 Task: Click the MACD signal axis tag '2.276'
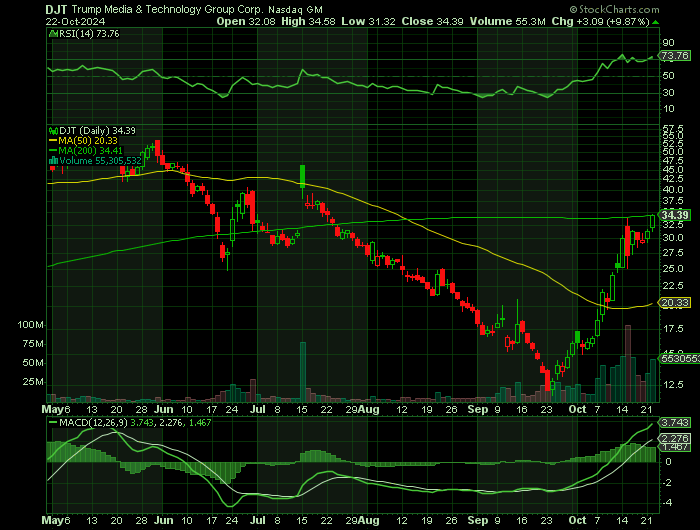click(675, 438)
